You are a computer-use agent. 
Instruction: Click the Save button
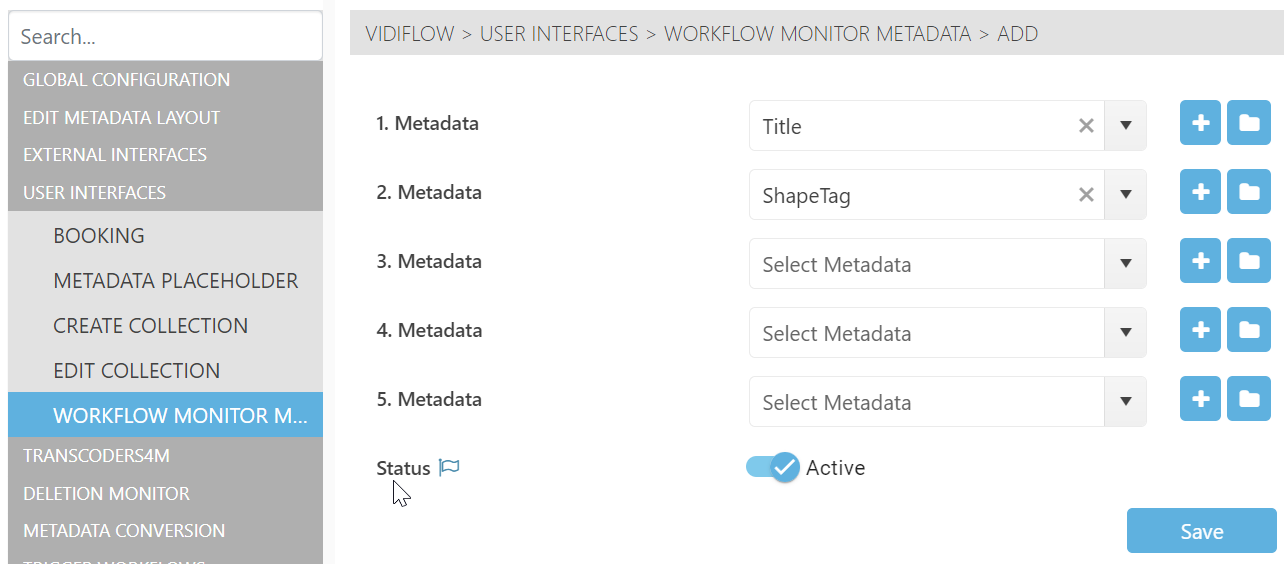[x=1201, y=531]
